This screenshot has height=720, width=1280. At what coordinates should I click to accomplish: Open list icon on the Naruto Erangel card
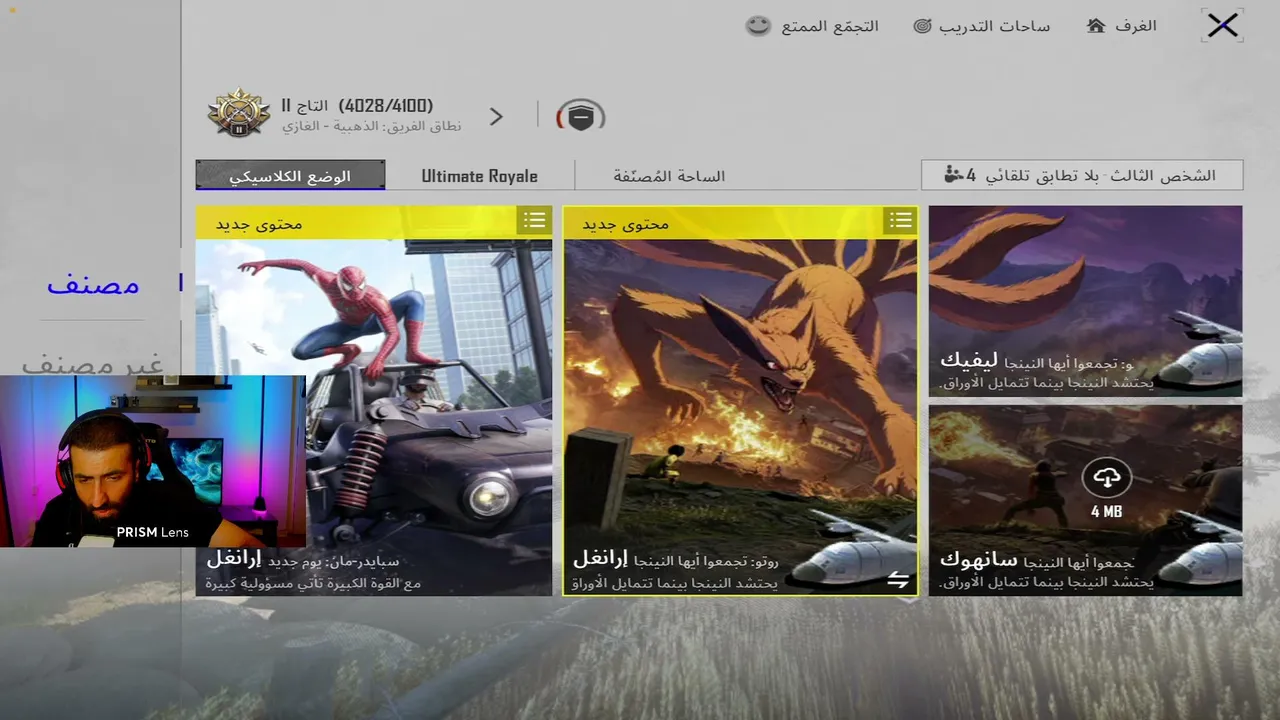coord(901,220)
